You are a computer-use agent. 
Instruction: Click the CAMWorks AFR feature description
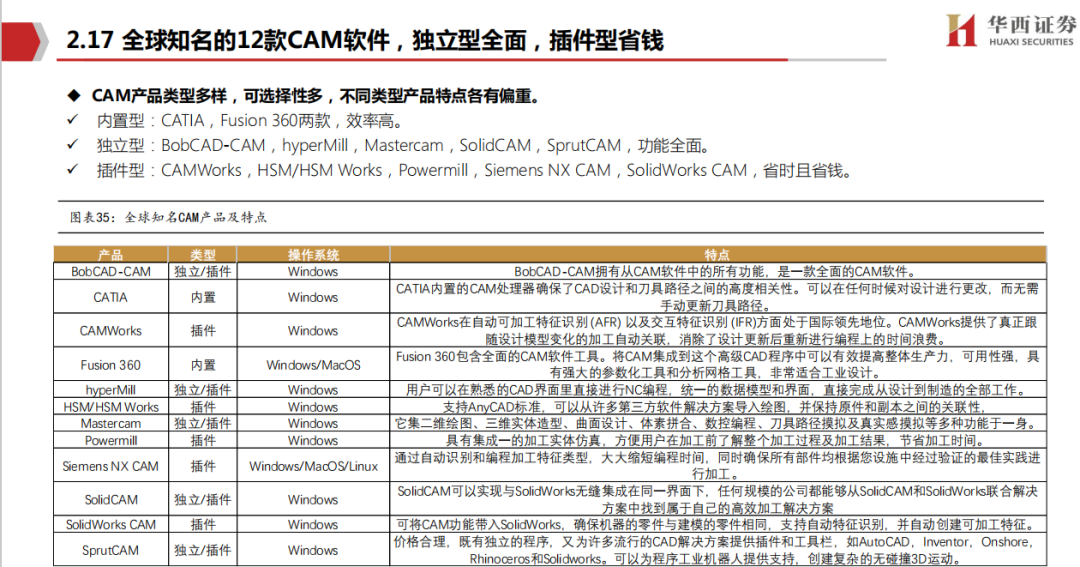point(718,331)
